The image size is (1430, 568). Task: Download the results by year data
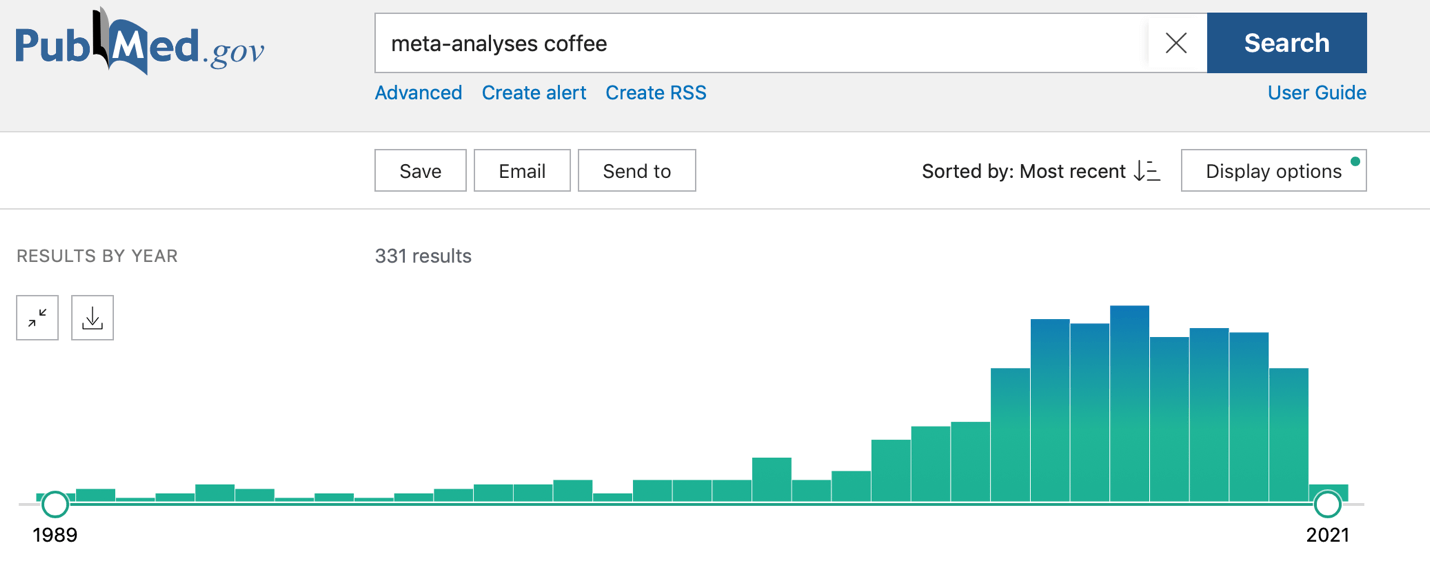coord(92,318)
